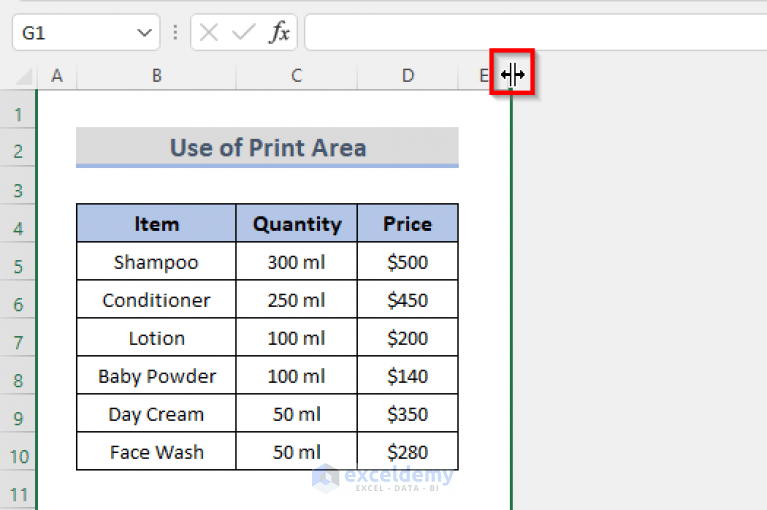Select the 'Baby Powder' cell
This screenshot has height=510, width=767.
point(157,376)
